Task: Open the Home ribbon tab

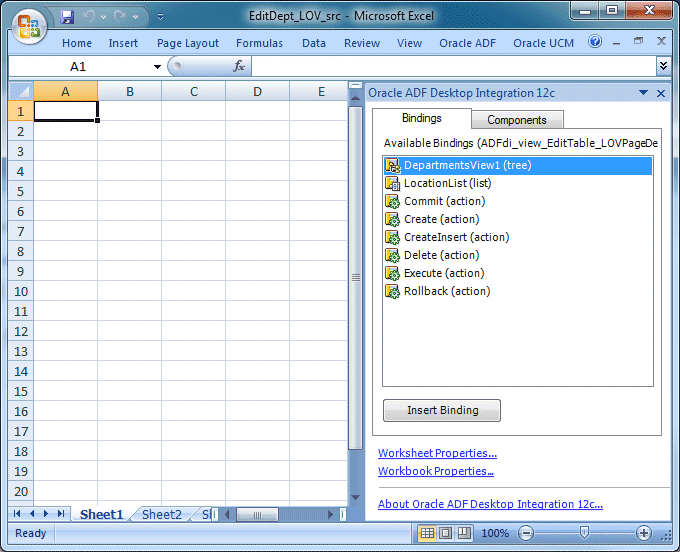Action: (77, 43)
